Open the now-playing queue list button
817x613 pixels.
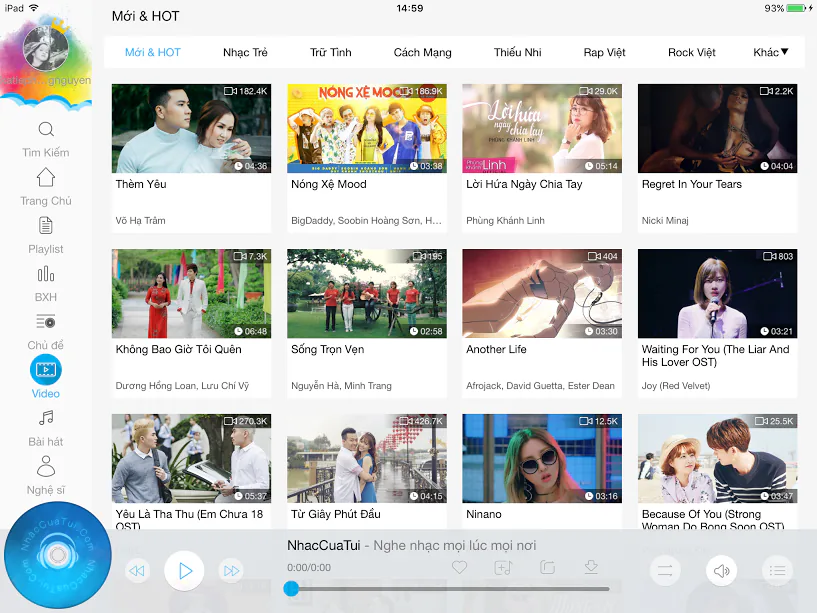[777, 571]
